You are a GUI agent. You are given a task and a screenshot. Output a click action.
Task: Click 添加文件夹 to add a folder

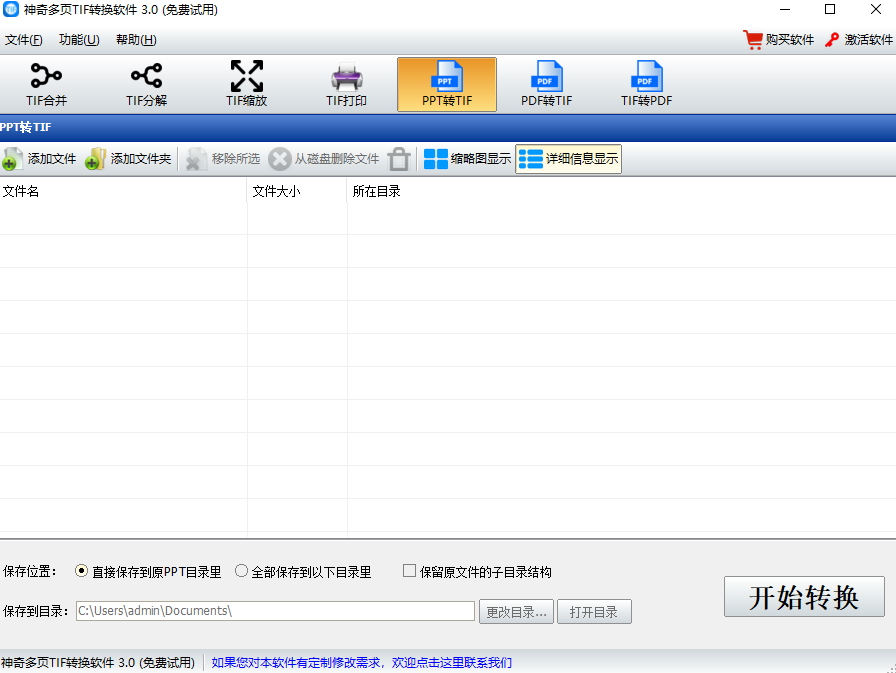(127, 159)
